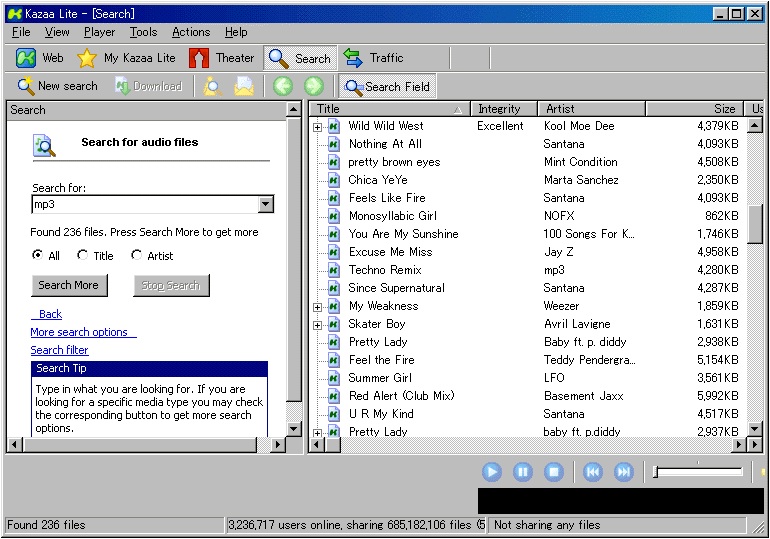This screenshot has height=539, width=770.
Task: Select the You Are My Sunshine result
Action: 403,234
